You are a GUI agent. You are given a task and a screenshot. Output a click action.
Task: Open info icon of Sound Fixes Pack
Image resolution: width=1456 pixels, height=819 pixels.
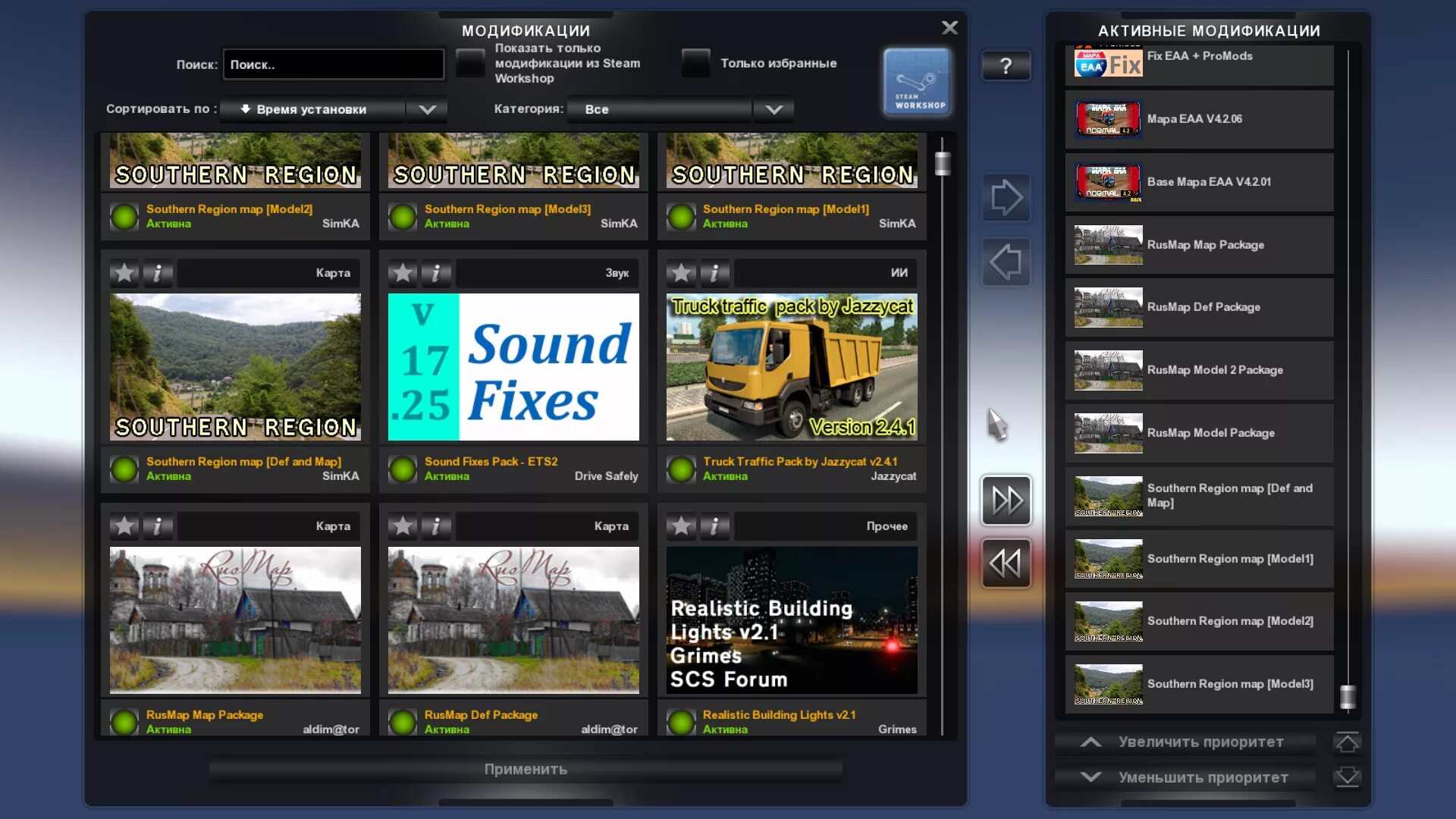tap(435, 273)
